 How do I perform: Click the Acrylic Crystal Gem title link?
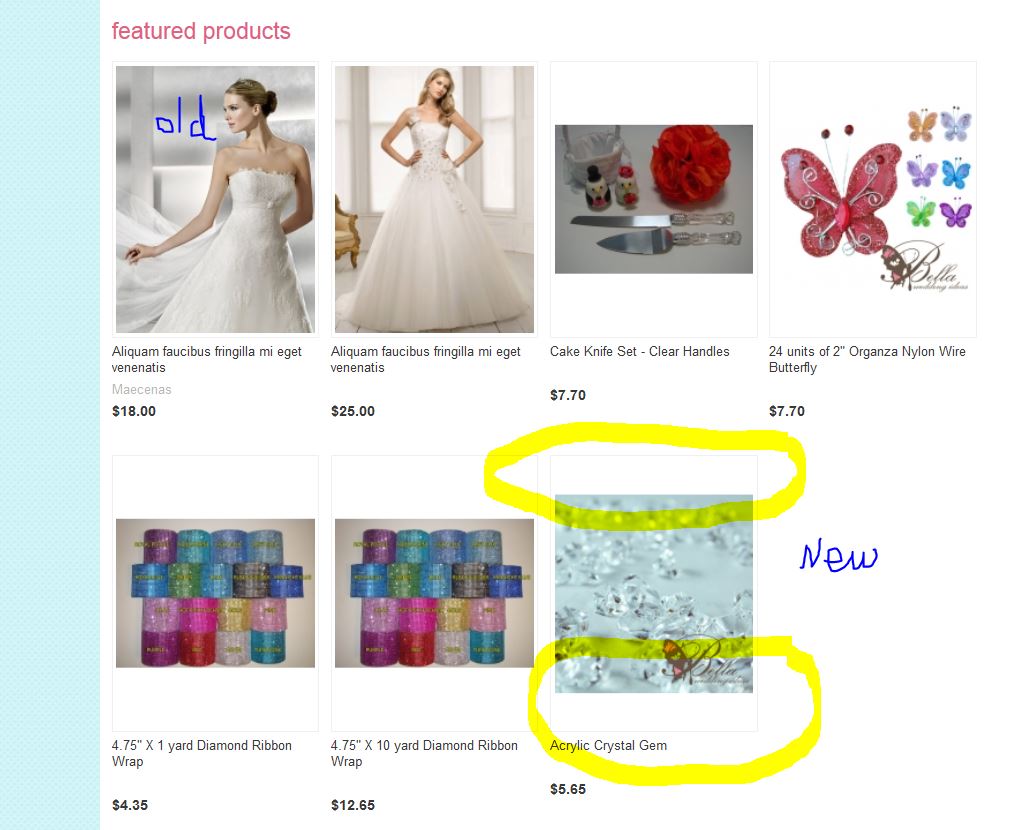pos(609,746)
